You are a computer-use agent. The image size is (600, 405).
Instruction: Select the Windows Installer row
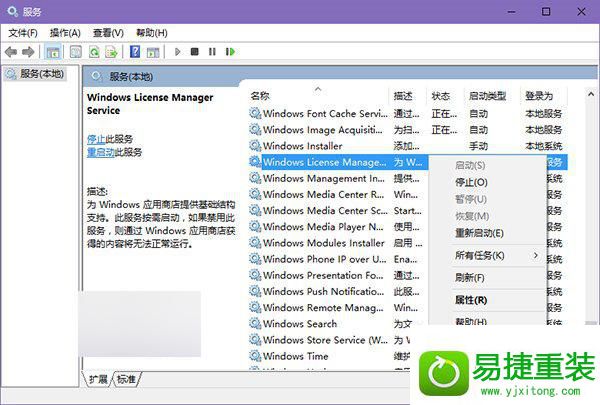408,145
